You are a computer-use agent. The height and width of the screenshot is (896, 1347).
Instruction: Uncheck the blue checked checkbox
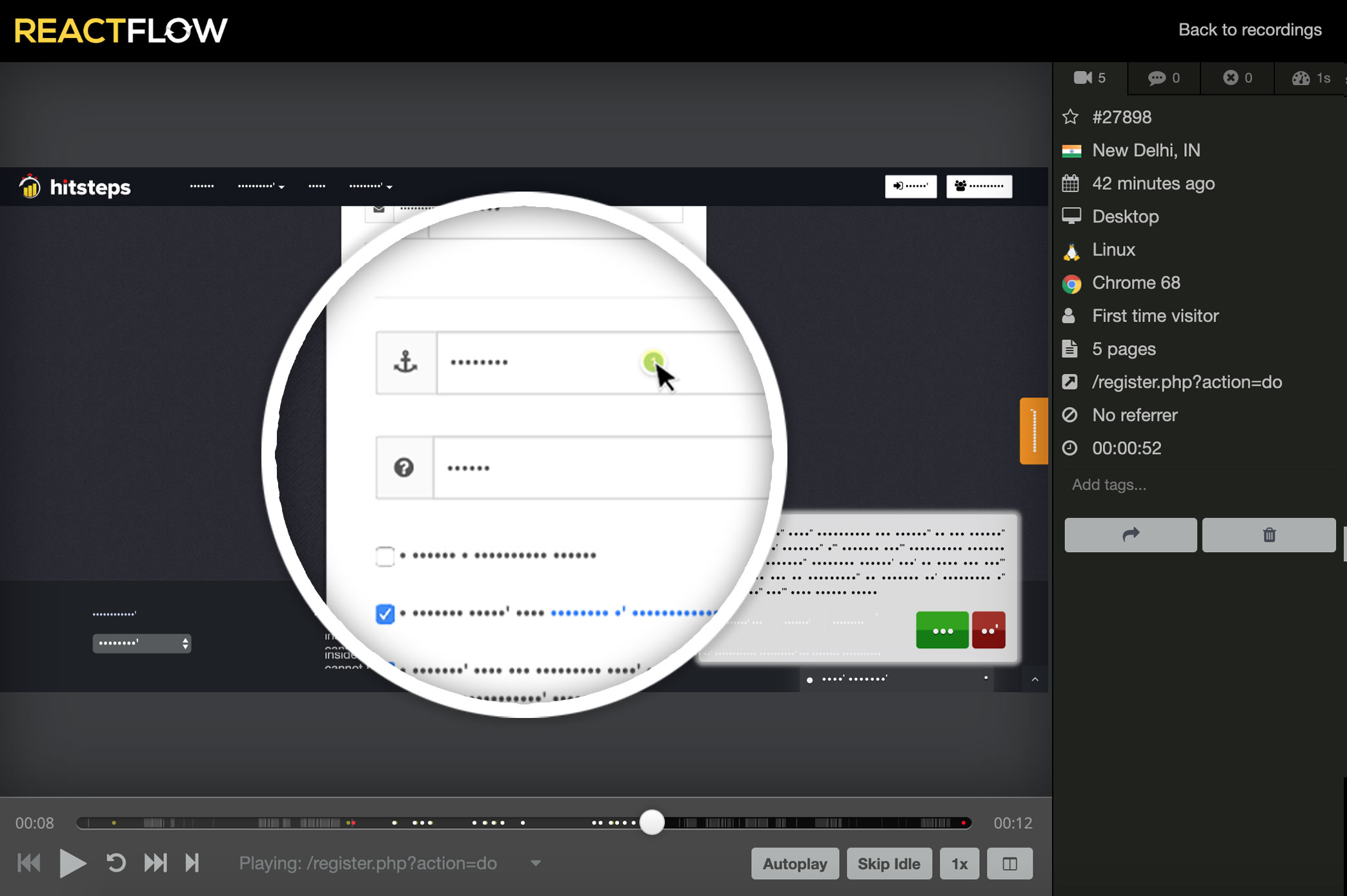pyautogui.click(x=385, y=613)
